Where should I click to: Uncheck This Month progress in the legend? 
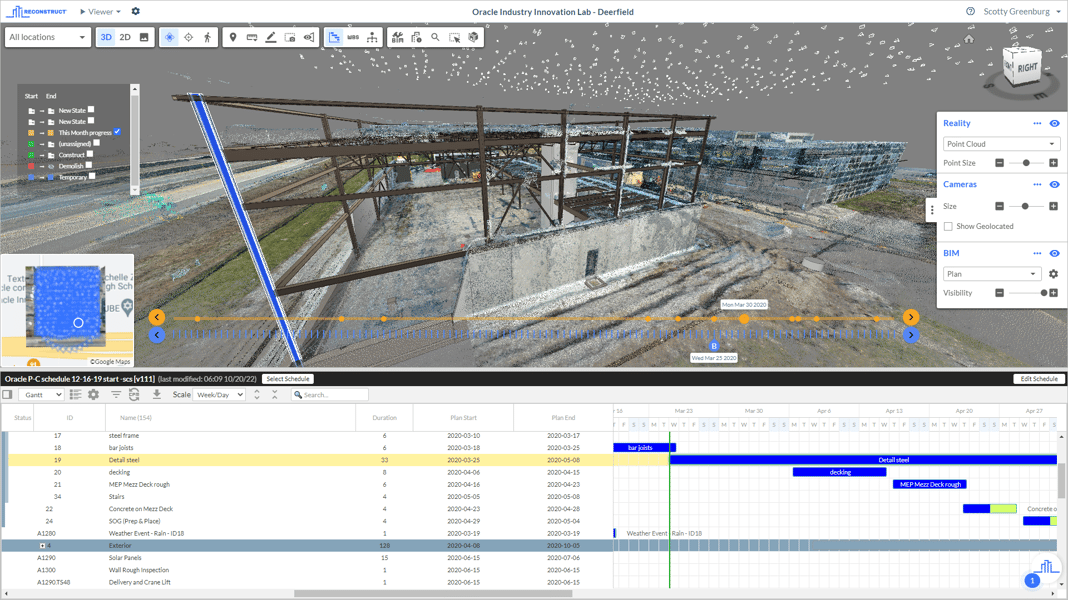pos(117,131)
